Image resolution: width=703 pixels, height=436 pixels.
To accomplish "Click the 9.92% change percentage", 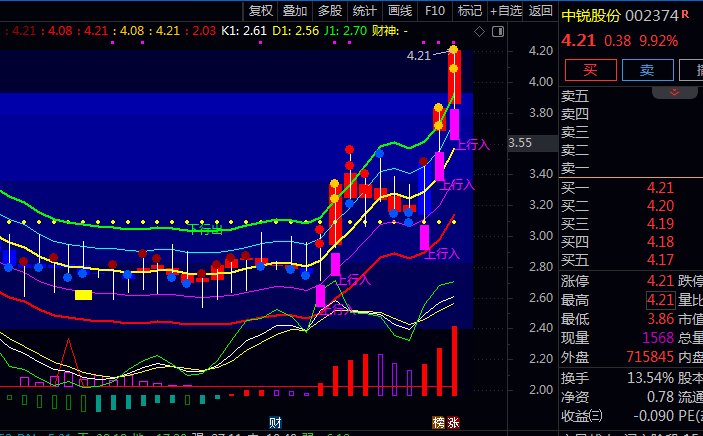I will (x=659, y=41).
